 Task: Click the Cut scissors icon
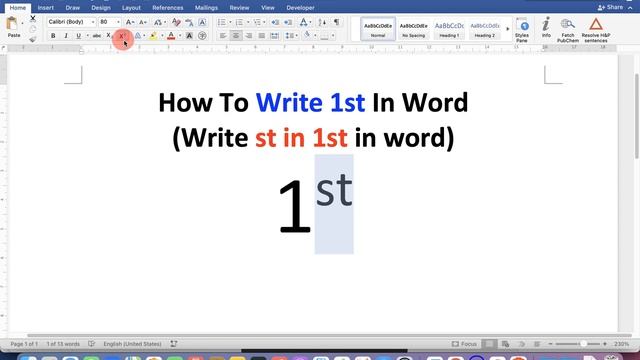point(33,19)
